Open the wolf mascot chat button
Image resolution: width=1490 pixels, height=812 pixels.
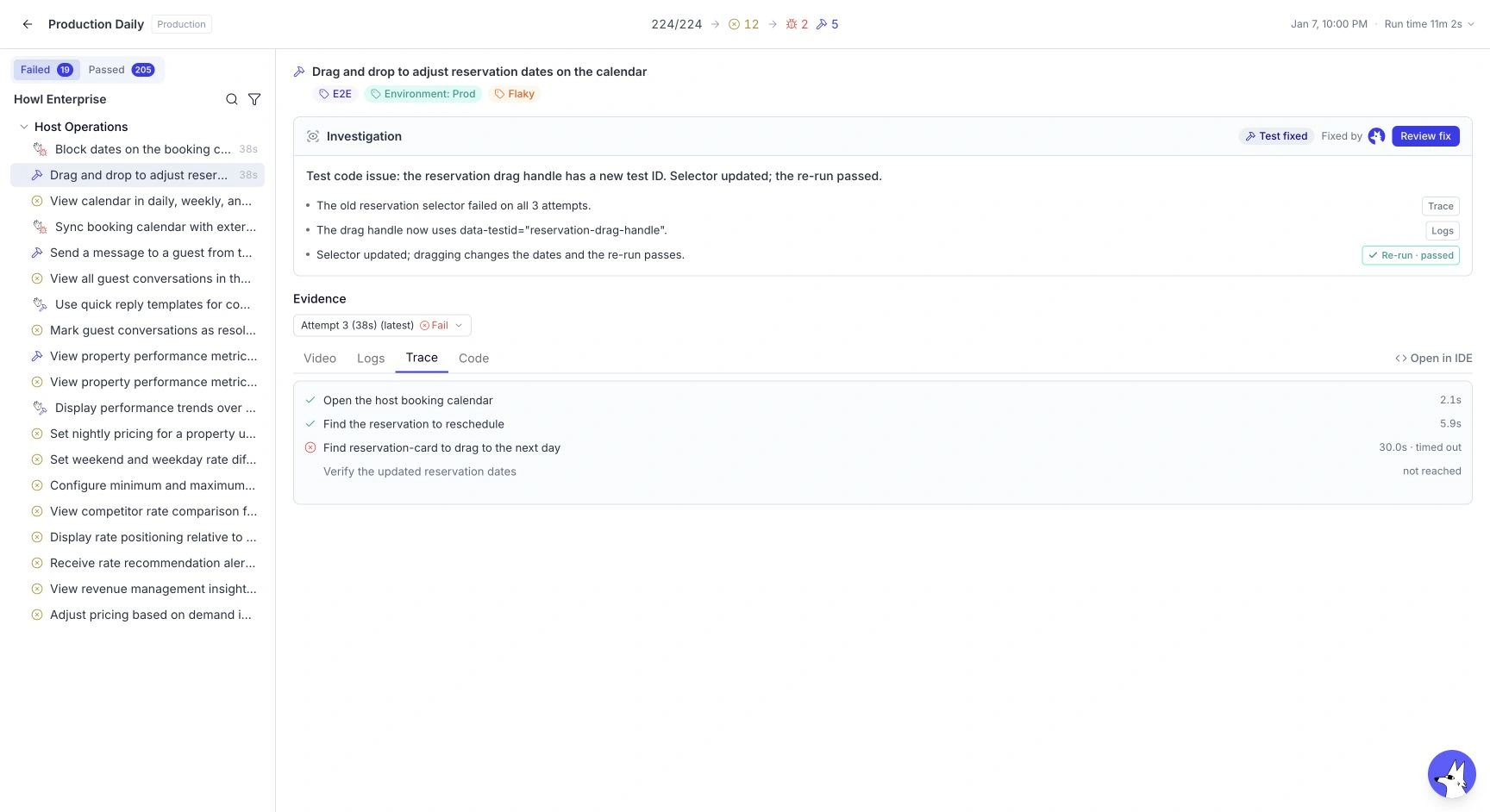tap(1452, 774)
